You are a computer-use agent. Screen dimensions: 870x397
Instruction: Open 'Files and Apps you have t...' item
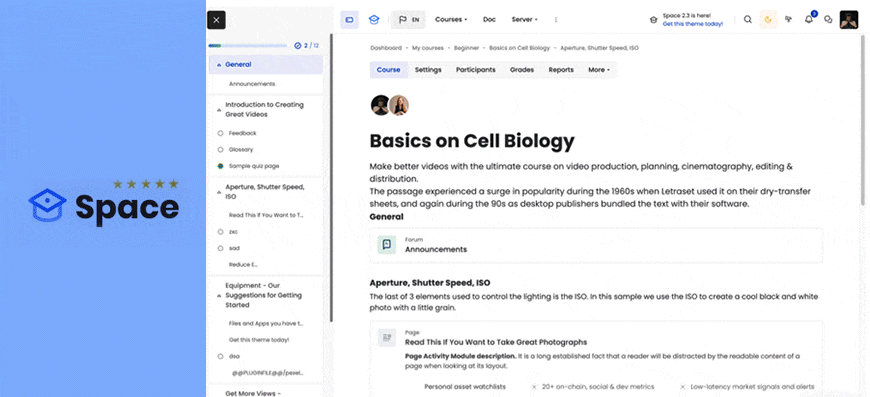[x=266, y=323]
